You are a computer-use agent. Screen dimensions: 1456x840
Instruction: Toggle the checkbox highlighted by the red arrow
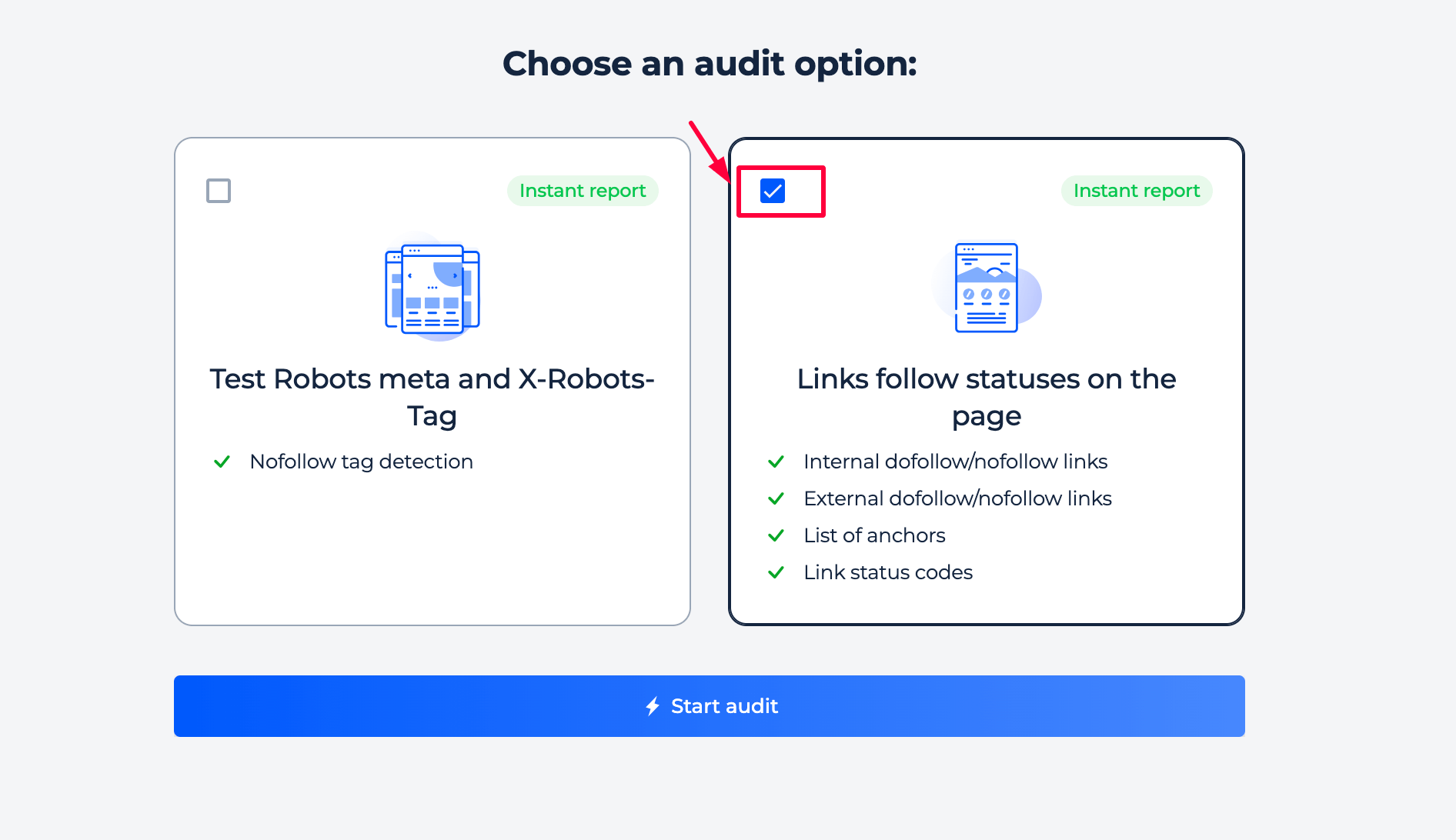tap(773, 190)
